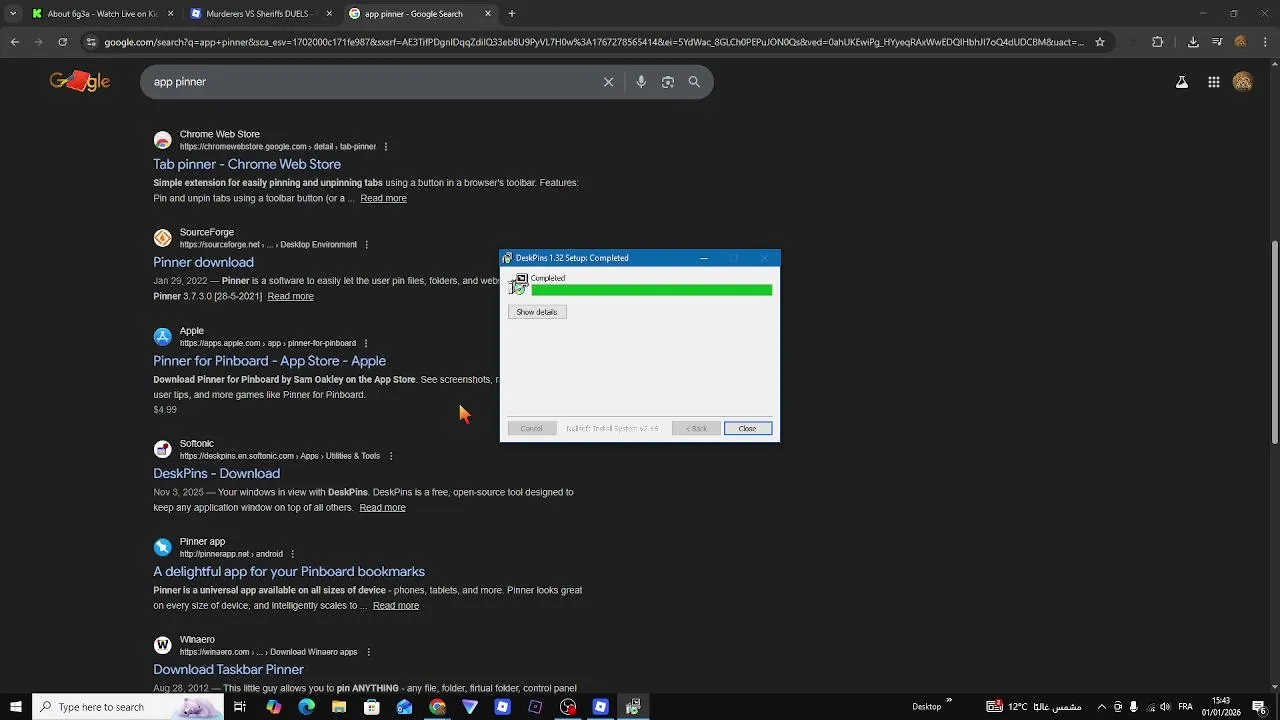
Task: Open the Google apps grid
Action: pyautogui.click(x=1213, y=82)
